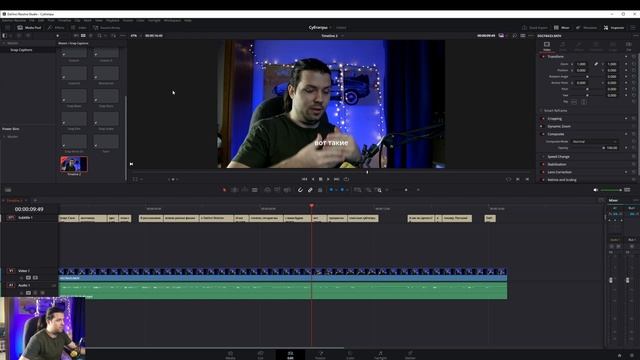Open the Composite Mode dropdown
The image size is (640, 360).
[594, 141]
